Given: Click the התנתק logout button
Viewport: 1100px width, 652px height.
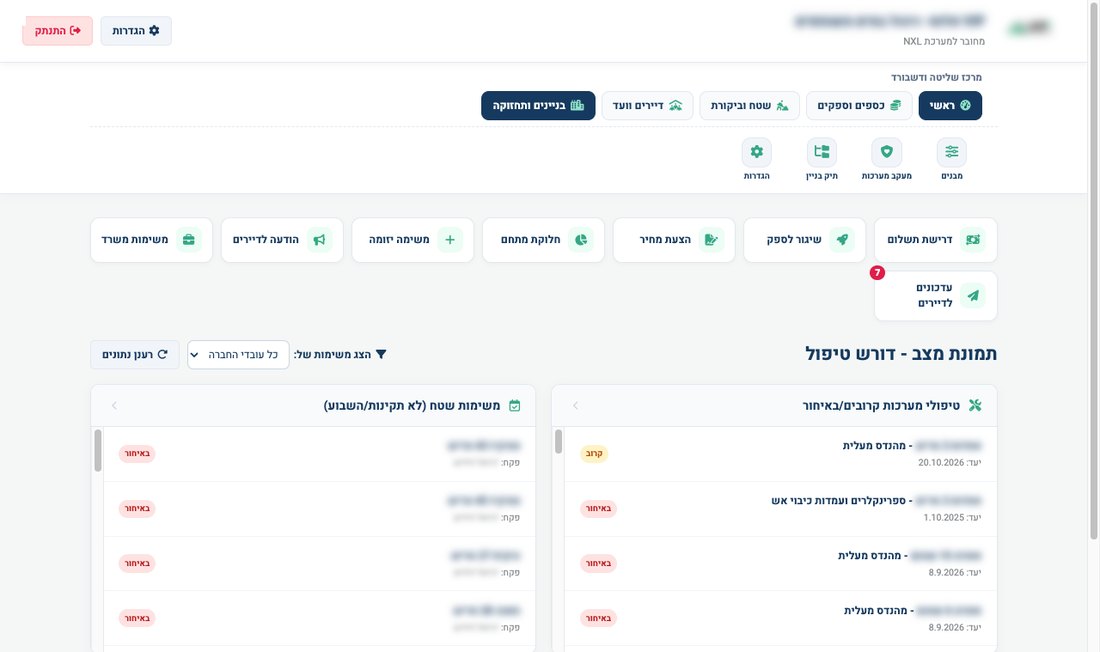Looking at the screenshot, I should (58, 31).
